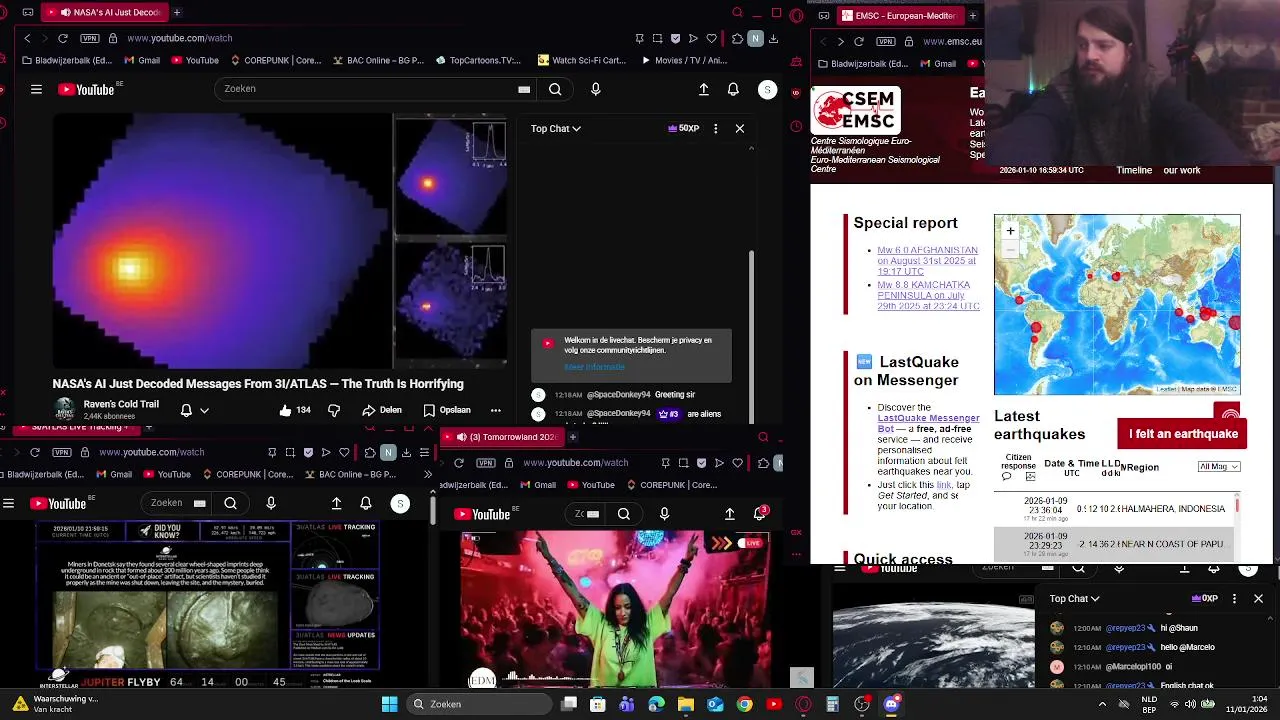Open the 'All Mag' magnitude filter dropdown
Screen dimensions: 1280x720
click(1219, 467)
